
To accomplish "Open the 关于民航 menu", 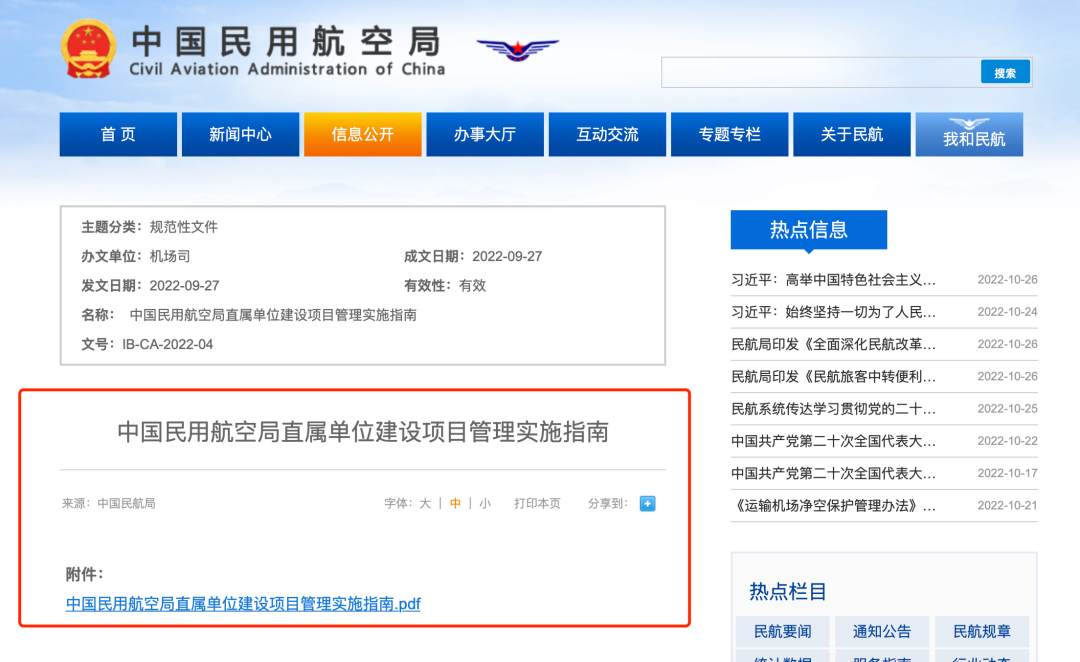I will click(x=851, y=134).
